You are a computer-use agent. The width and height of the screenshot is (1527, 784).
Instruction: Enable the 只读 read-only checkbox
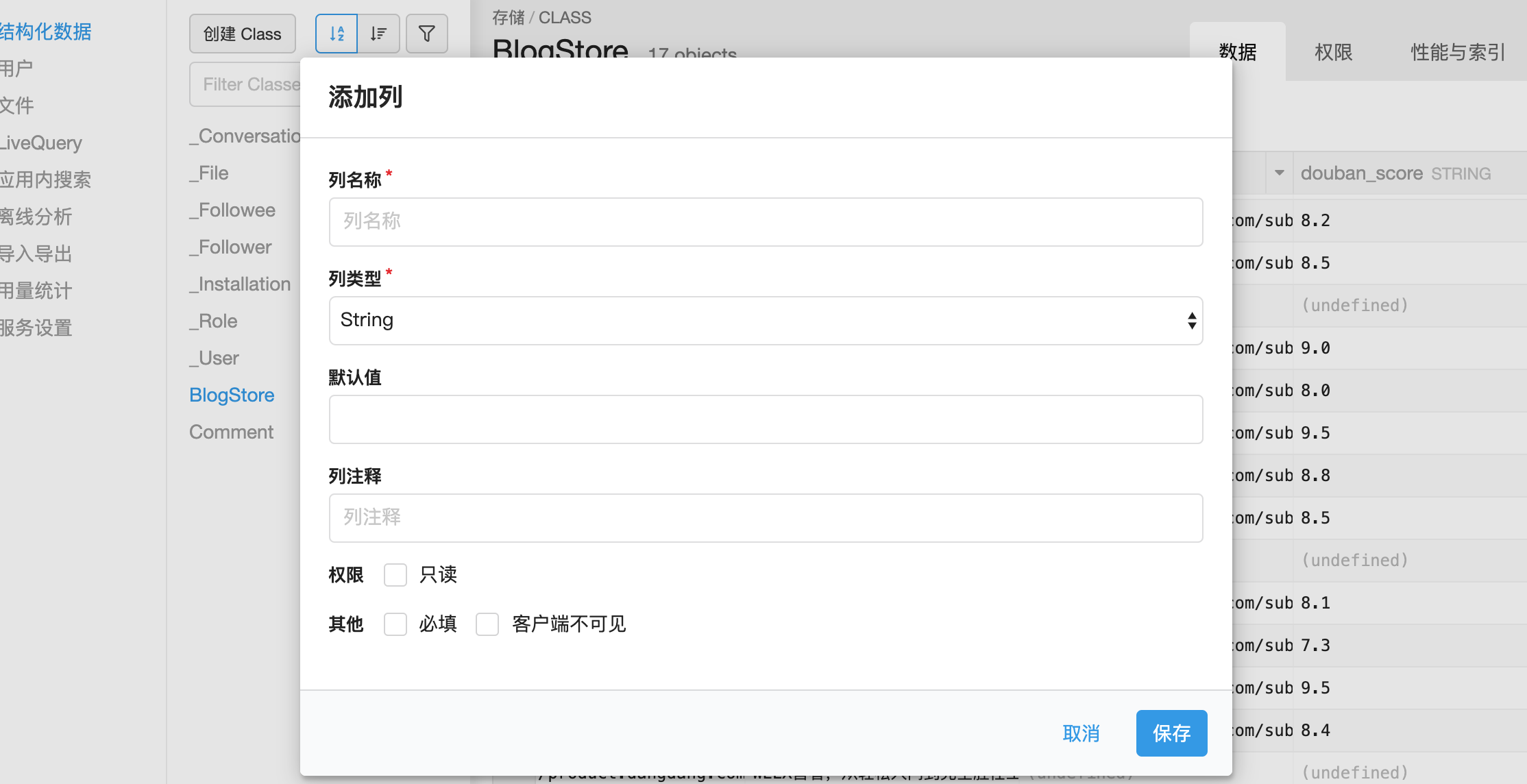tap(395, 575)
